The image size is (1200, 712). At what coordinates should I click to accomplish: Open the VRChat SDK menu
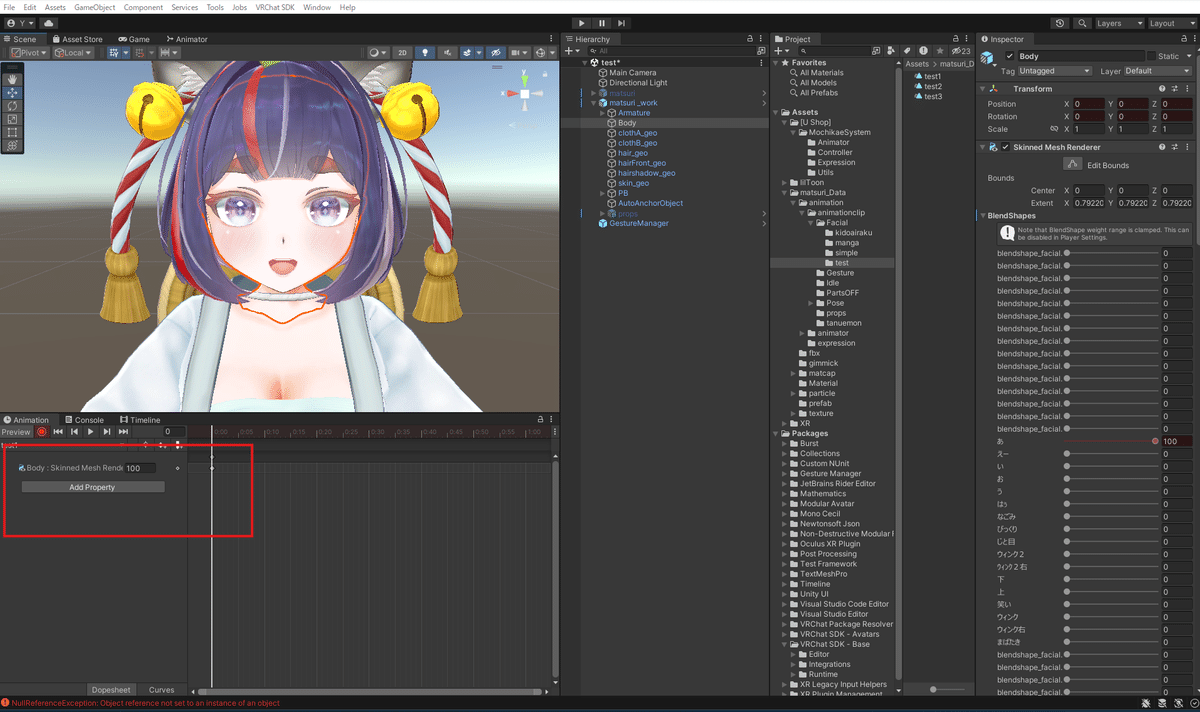coord(275,7)
